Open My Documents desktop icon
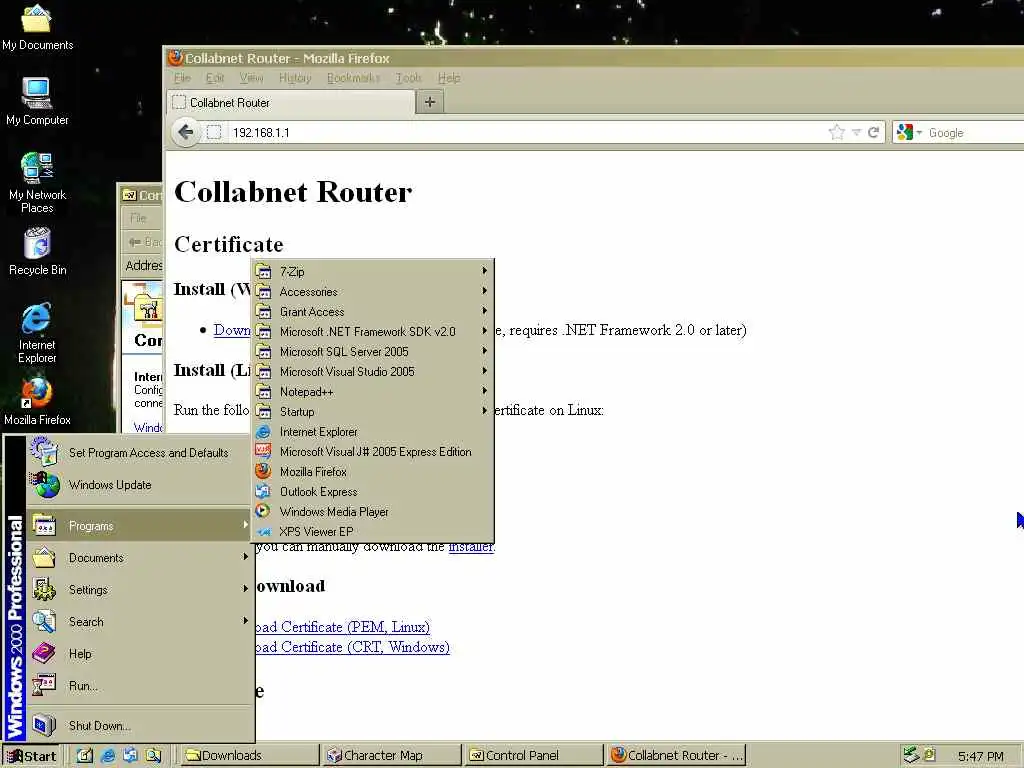The height and width of the screenshot is (768, 1024). (x=37, y=27)
